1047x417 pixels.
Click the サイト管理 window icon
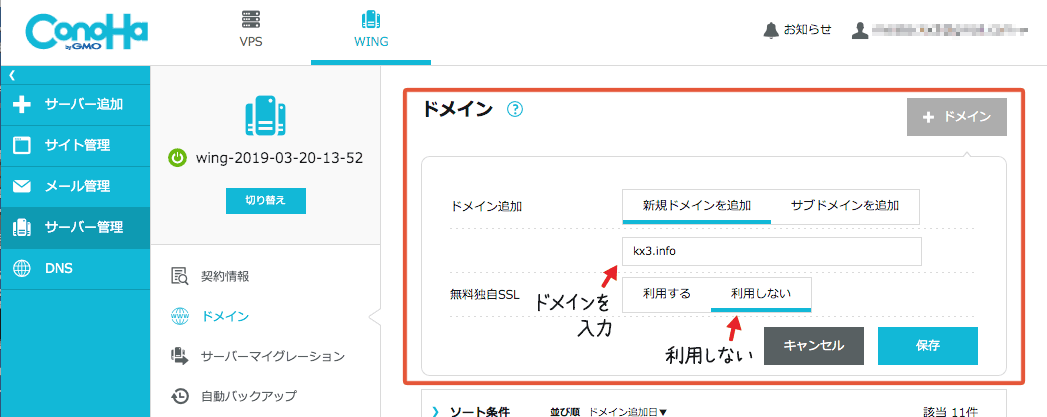tap(23, 145)
